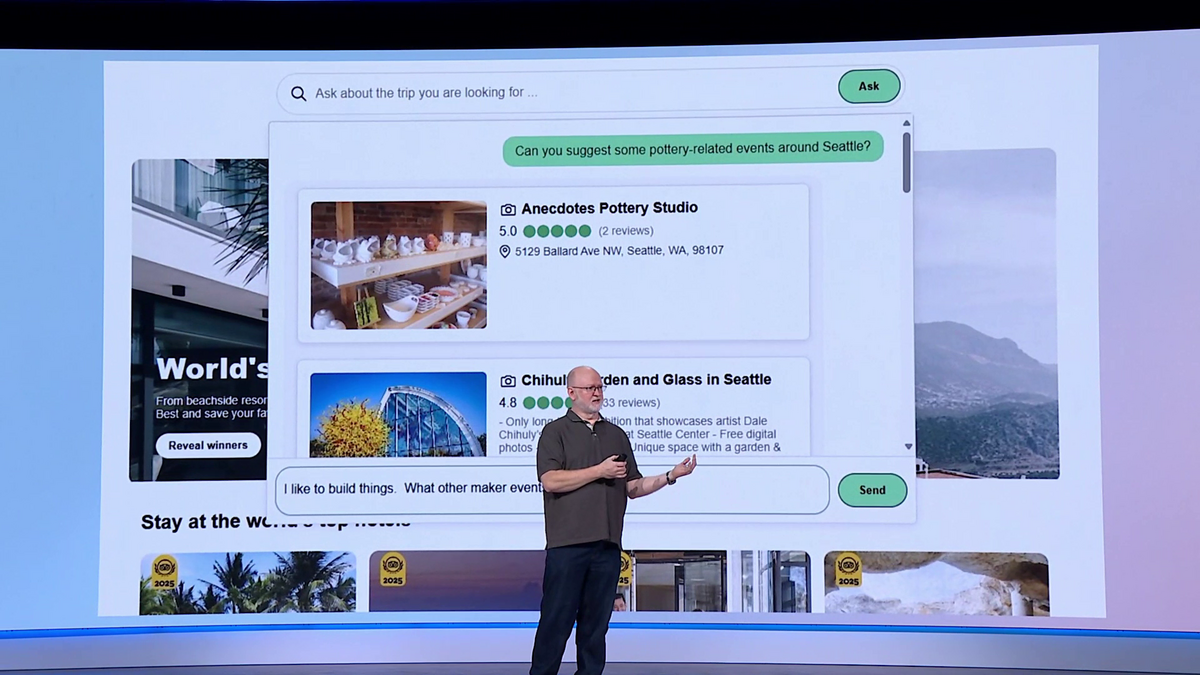This screenshot has height=675, width=1200.
Task: Click the camera icon beside Chihuly Garden
Action: 508,381
